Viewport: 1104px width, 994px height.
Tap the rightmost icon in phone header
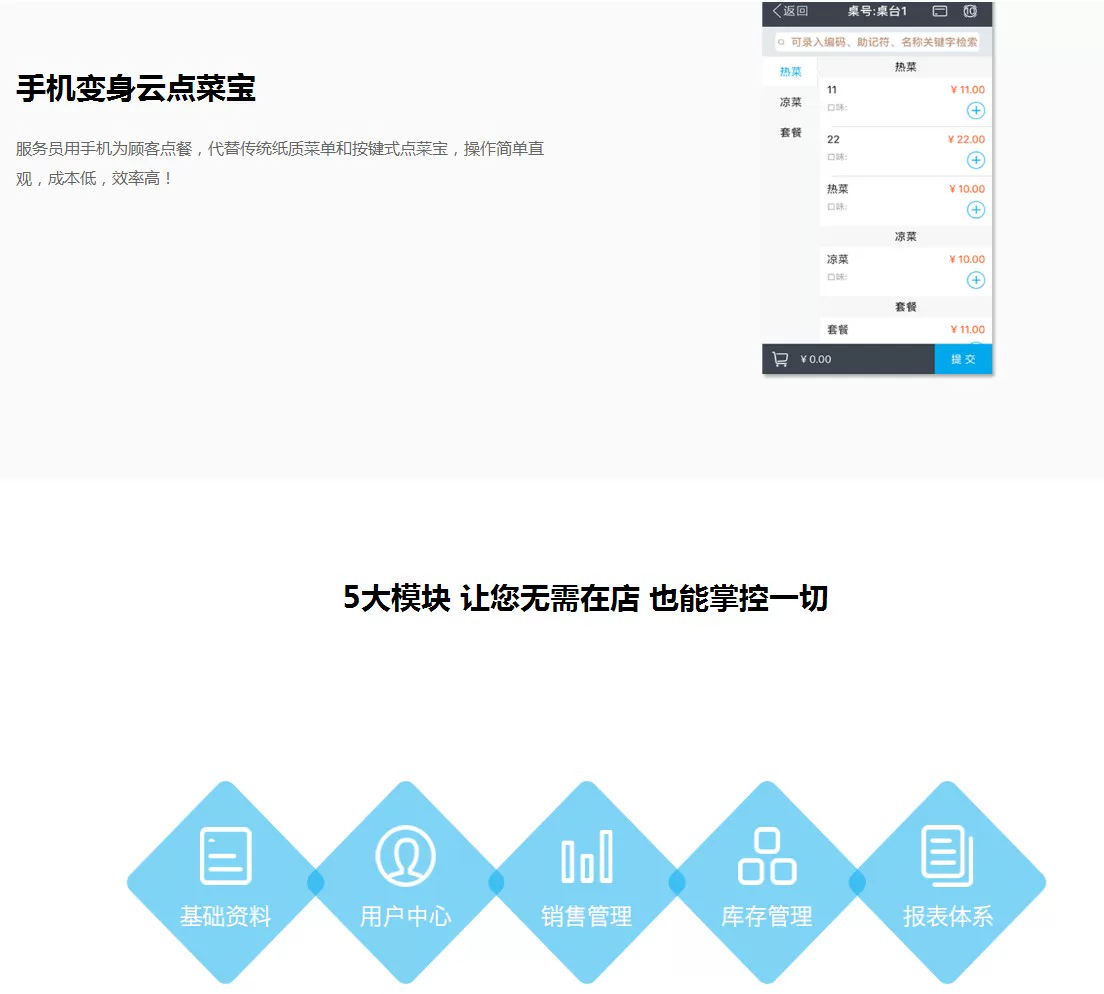970,11
